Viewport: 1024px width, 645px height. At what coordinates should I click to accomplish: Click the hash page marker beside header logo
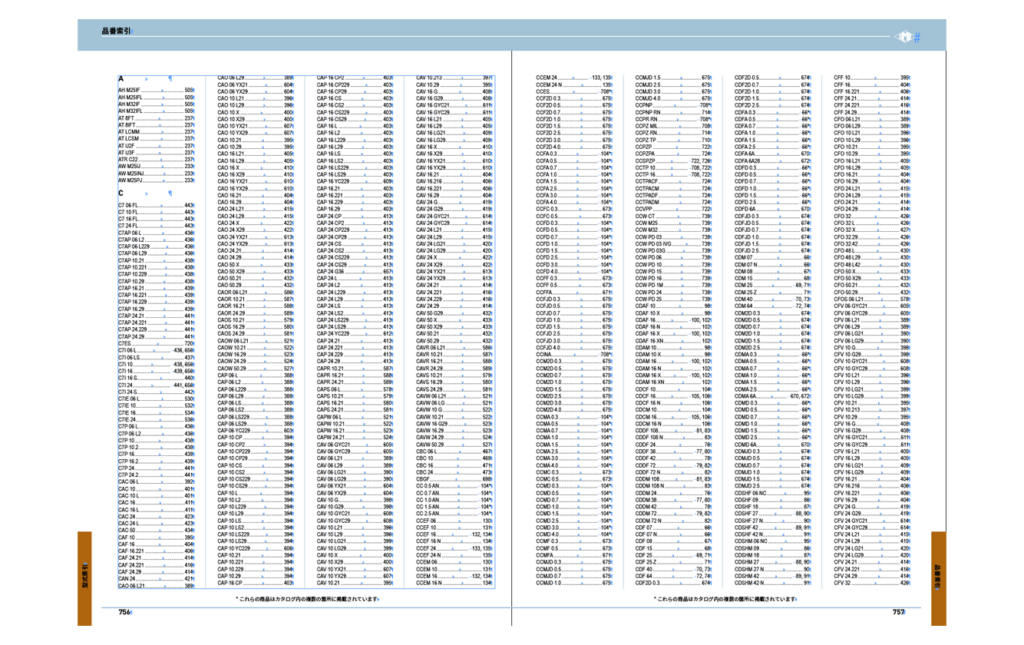tap(916, 36)
